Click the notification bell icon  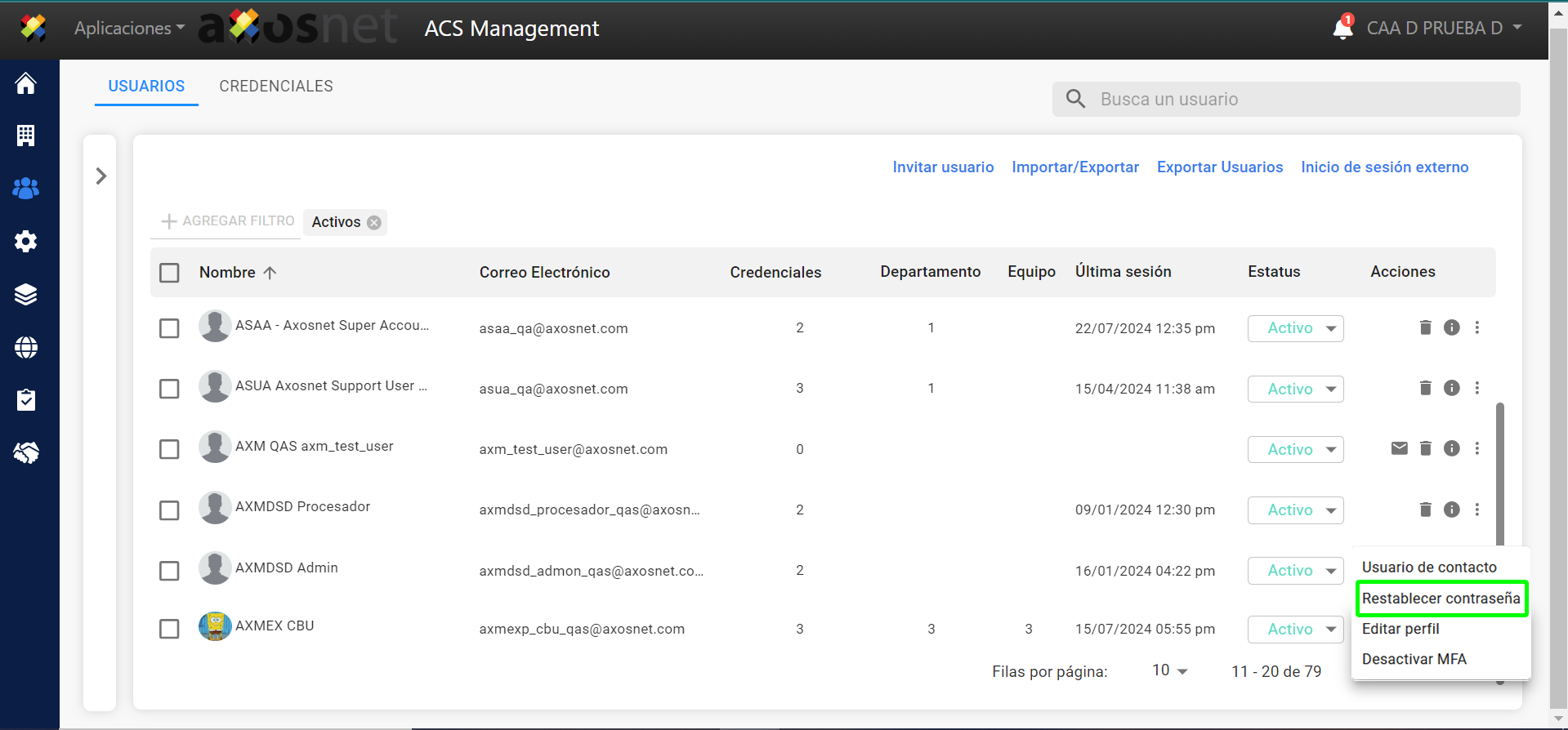pyautogui.click(x=1342, y=29)
